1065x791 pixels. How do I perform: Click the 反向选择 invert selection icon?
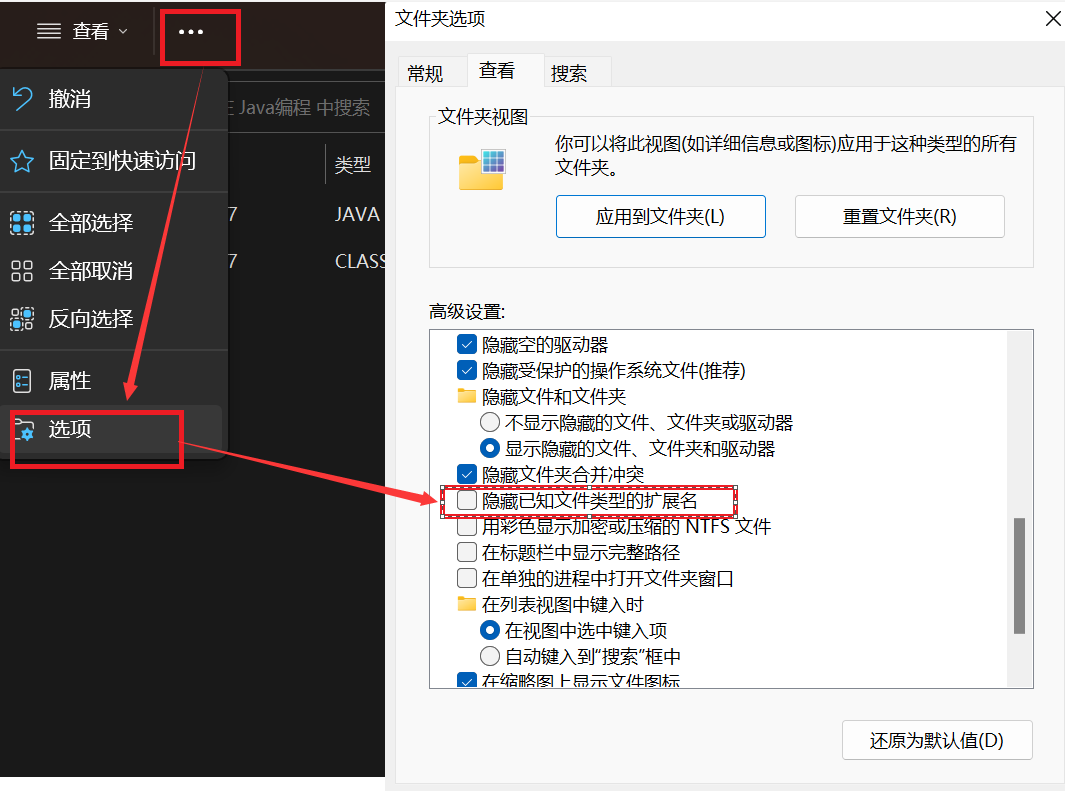point(22,318)
